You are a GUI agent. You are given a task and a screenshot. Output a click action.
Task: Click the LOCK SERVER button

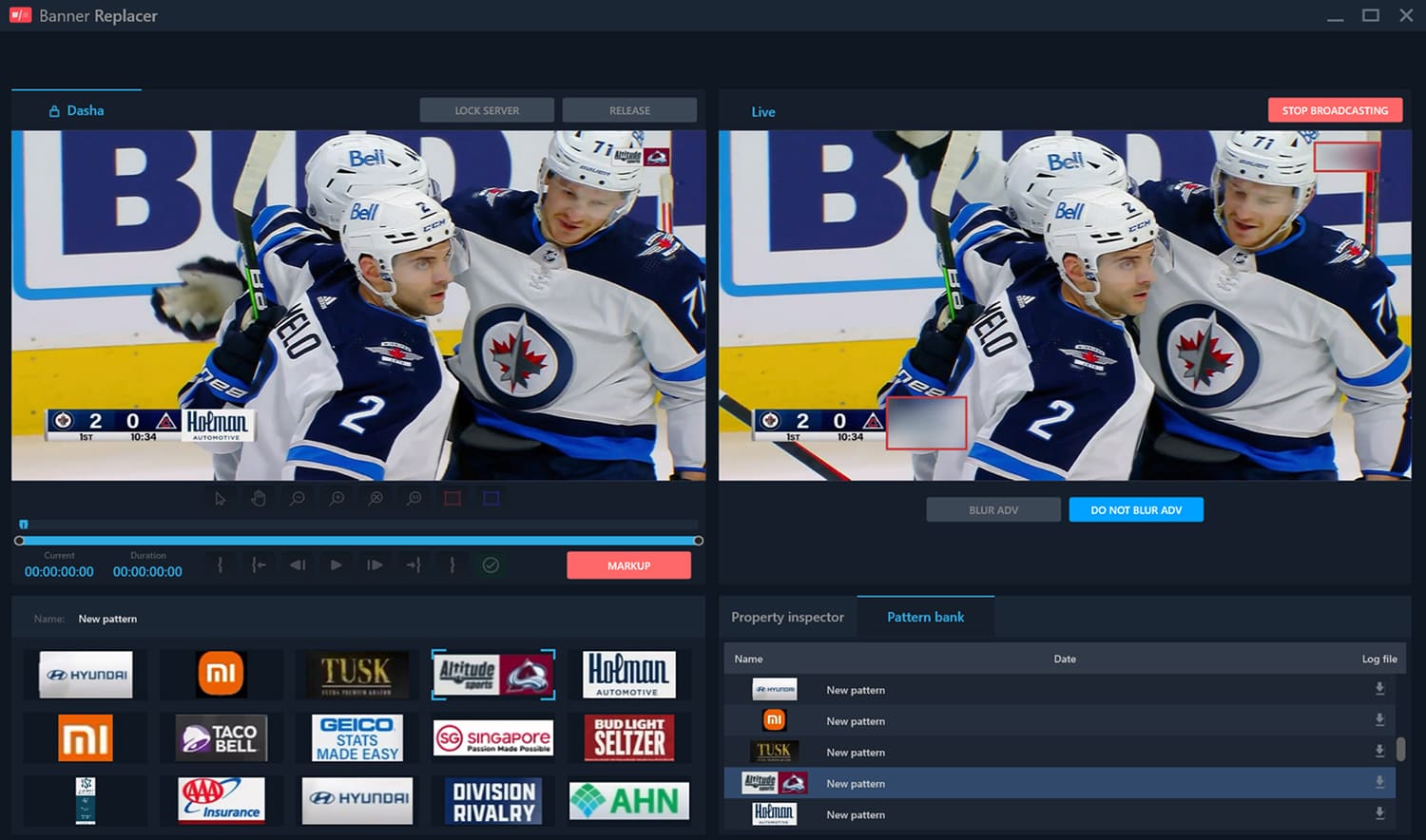coord(487,110)
